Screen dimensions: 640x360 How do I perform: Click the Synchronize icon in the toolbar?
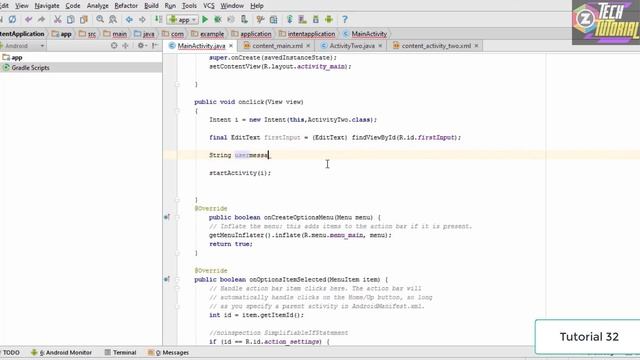pyautogui.click(x=12, y=19)
